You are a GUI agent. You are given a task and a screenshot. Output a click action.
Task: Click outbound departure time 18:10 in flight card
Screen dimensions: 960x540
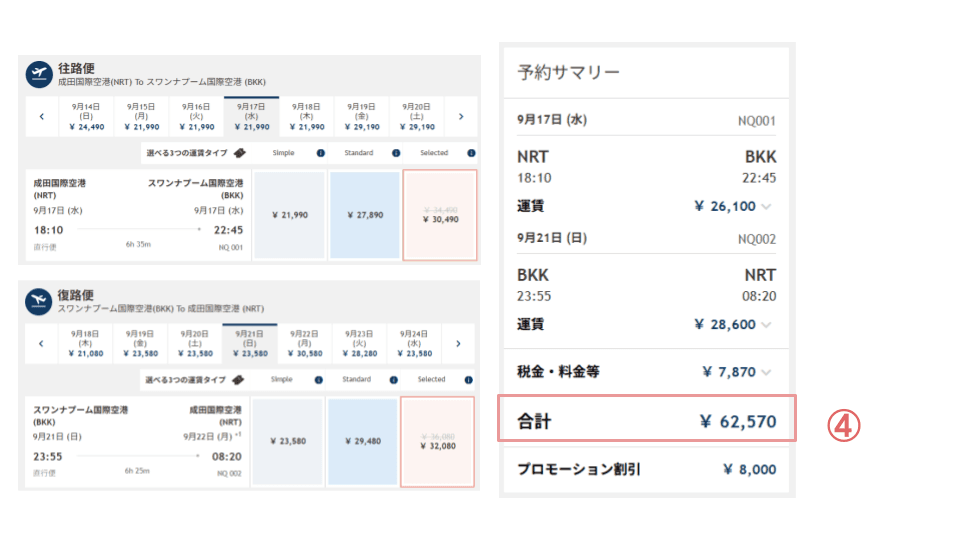[48, 230]
